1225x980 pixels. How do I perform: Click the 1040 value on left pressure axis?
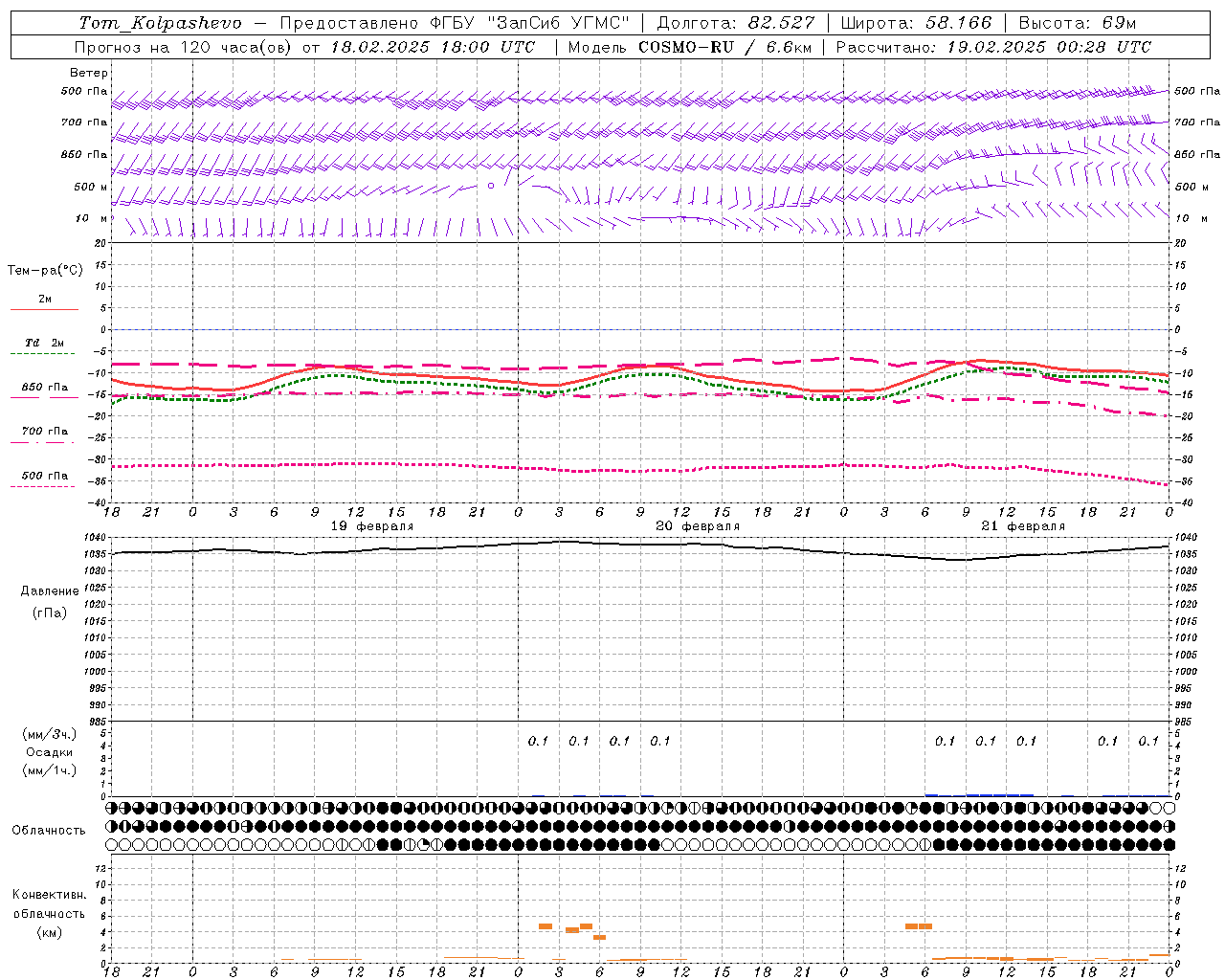coord(97,538)
